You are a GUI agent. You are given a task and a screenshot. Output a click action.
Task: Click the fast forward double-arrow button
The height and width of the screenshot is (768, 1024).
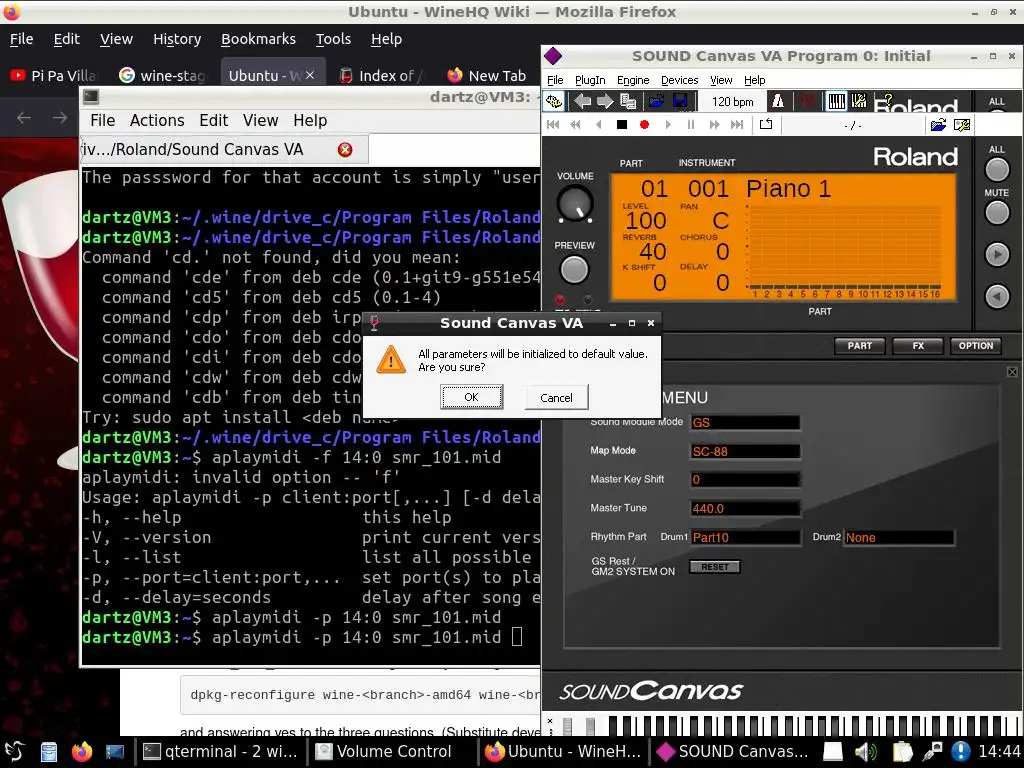point(714,125)
